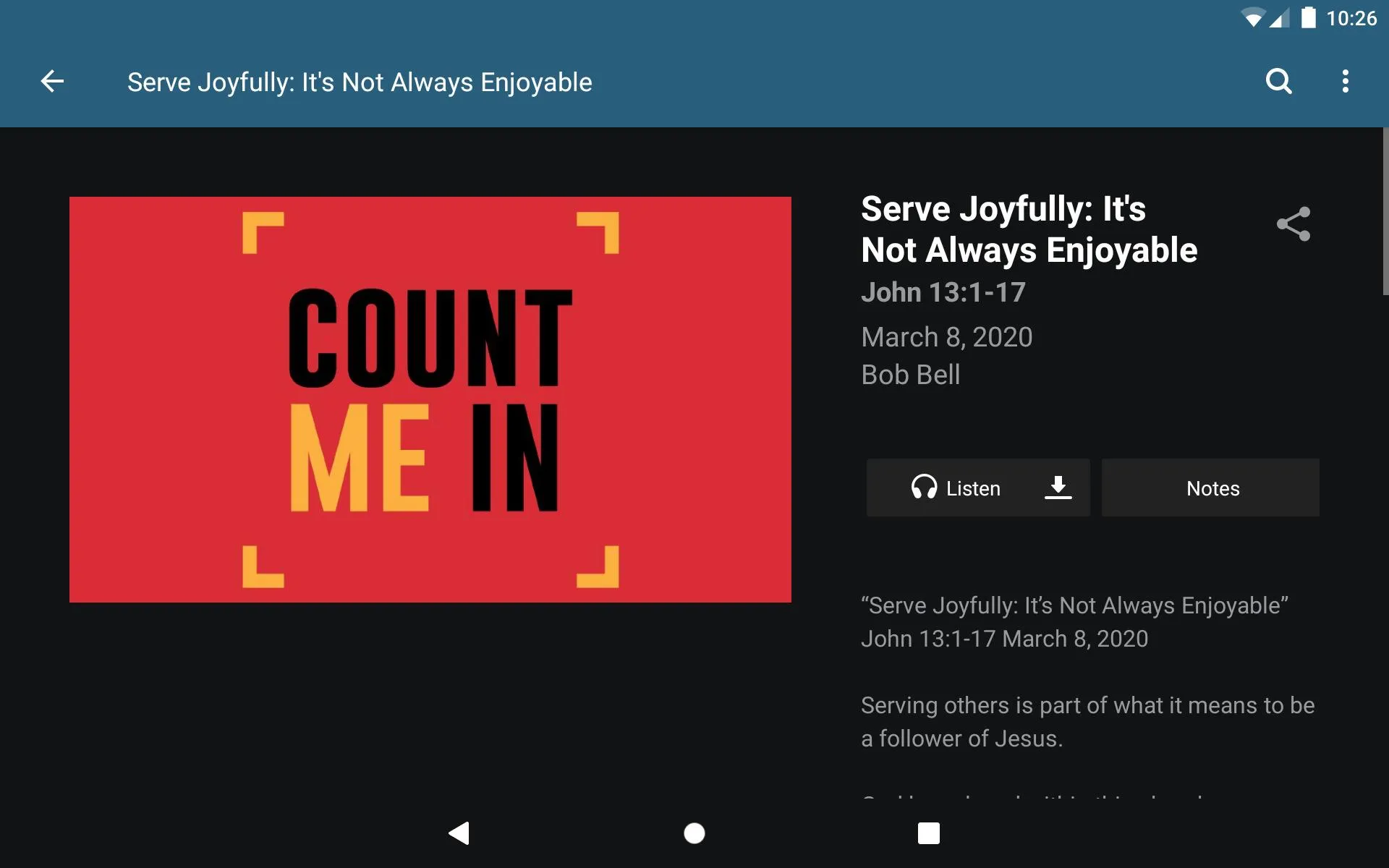Click the search icon in the toolbar
1389x868 pixels.
[x=1279, y=80]
